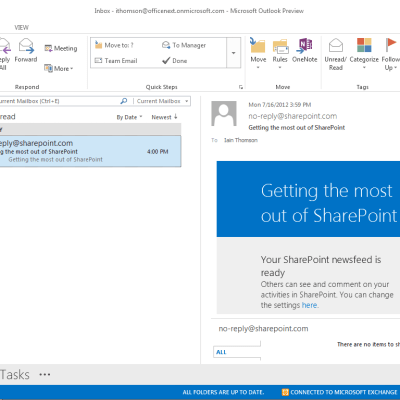Open the Move folder button
The width and height of the screenshot is (400, 400).
[x=258, y=53]
